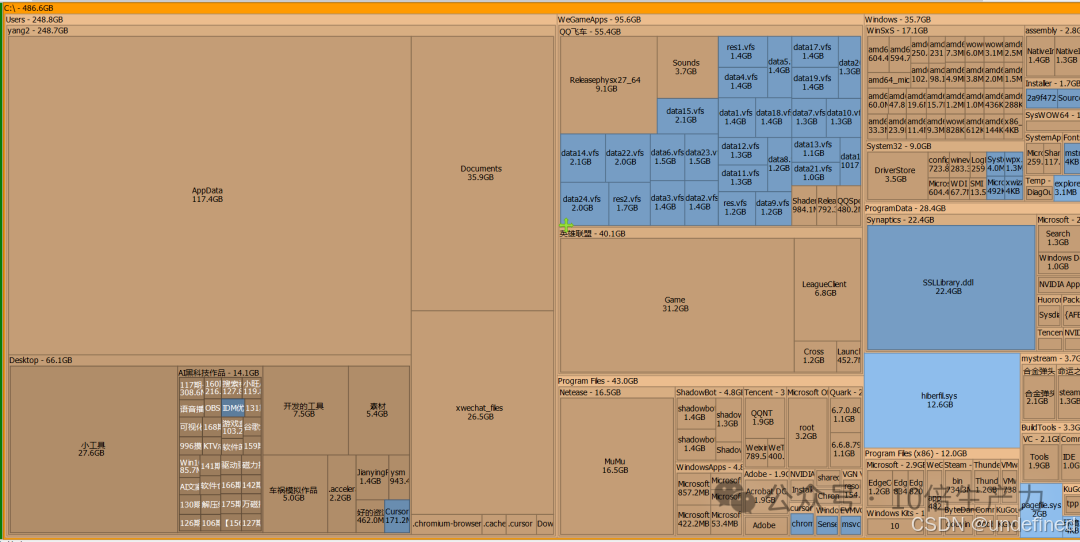This screenshot has width=1080, height=542.
Task: Select the root 3.2GB block
Action: (x=807, y=431)
